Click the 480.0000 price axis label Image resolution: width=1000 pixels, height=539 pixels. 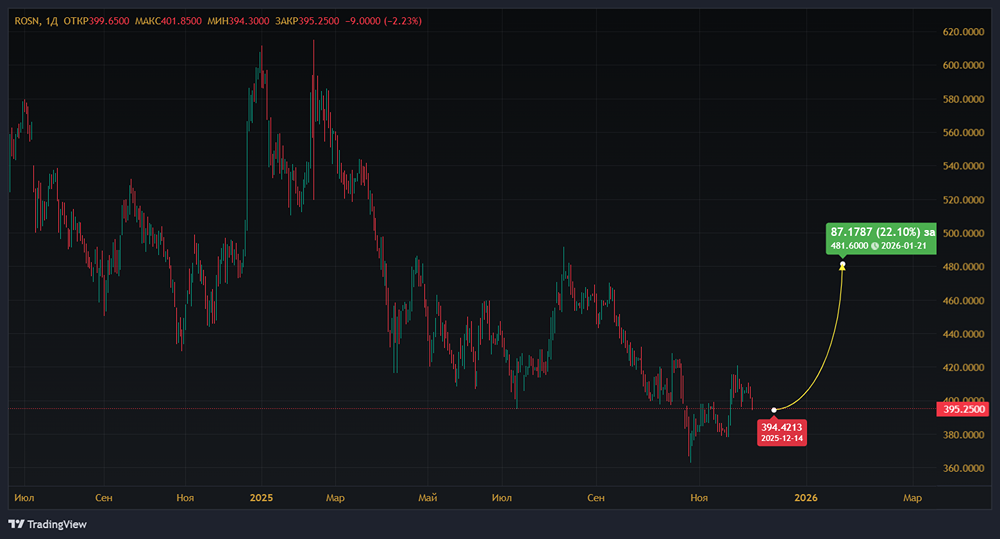(x=963, y=267)
